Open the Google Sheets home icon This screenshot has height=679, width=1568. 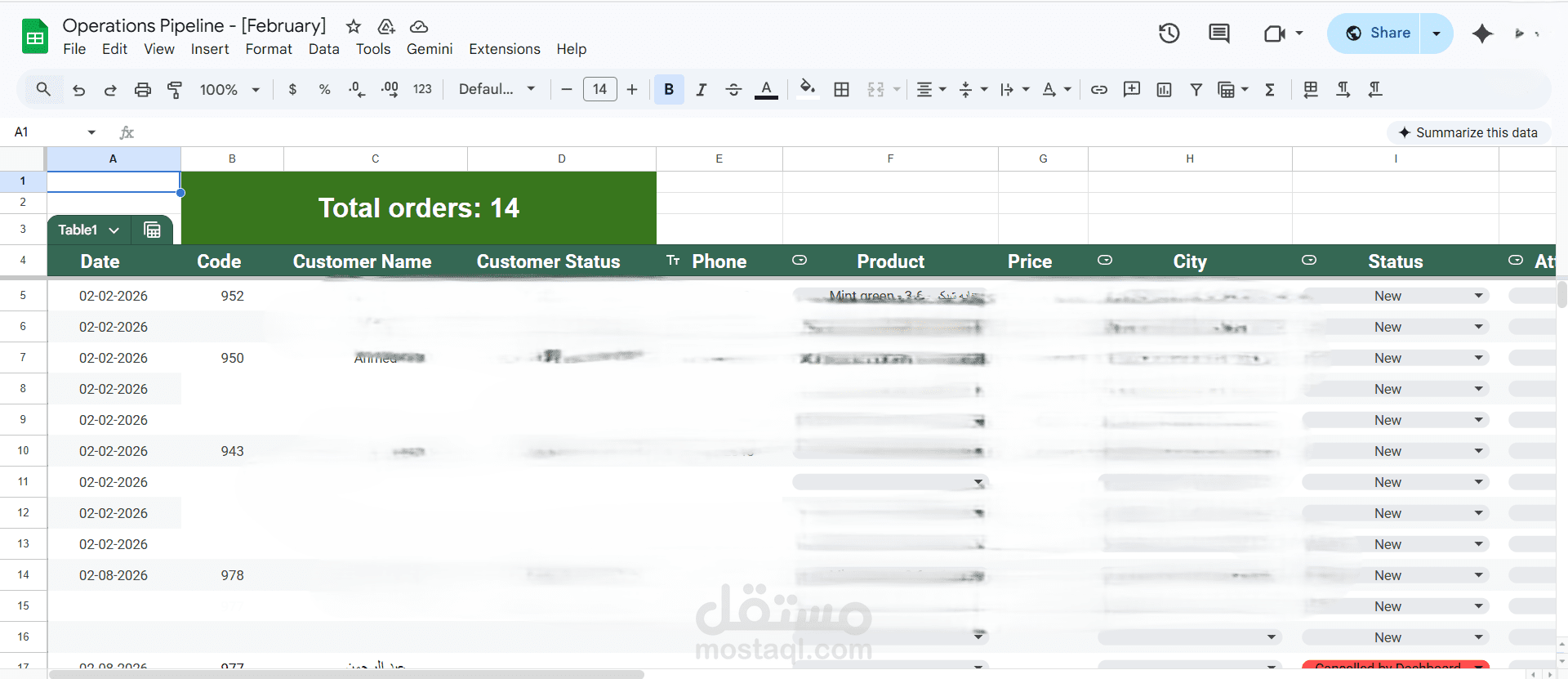tap(34, 37)
